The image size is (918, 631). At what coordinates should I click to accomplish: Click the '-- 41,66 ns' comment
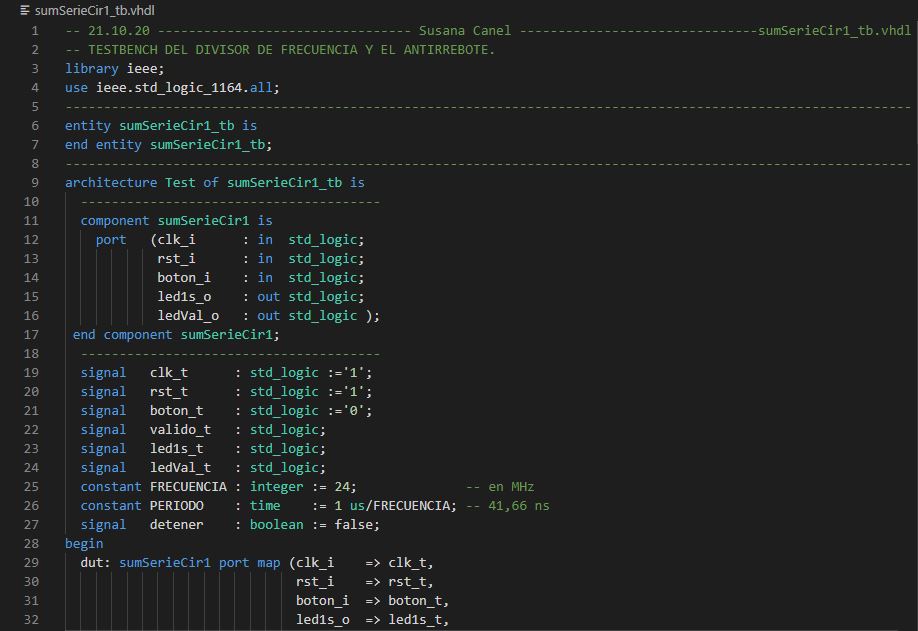pos(507,506)
